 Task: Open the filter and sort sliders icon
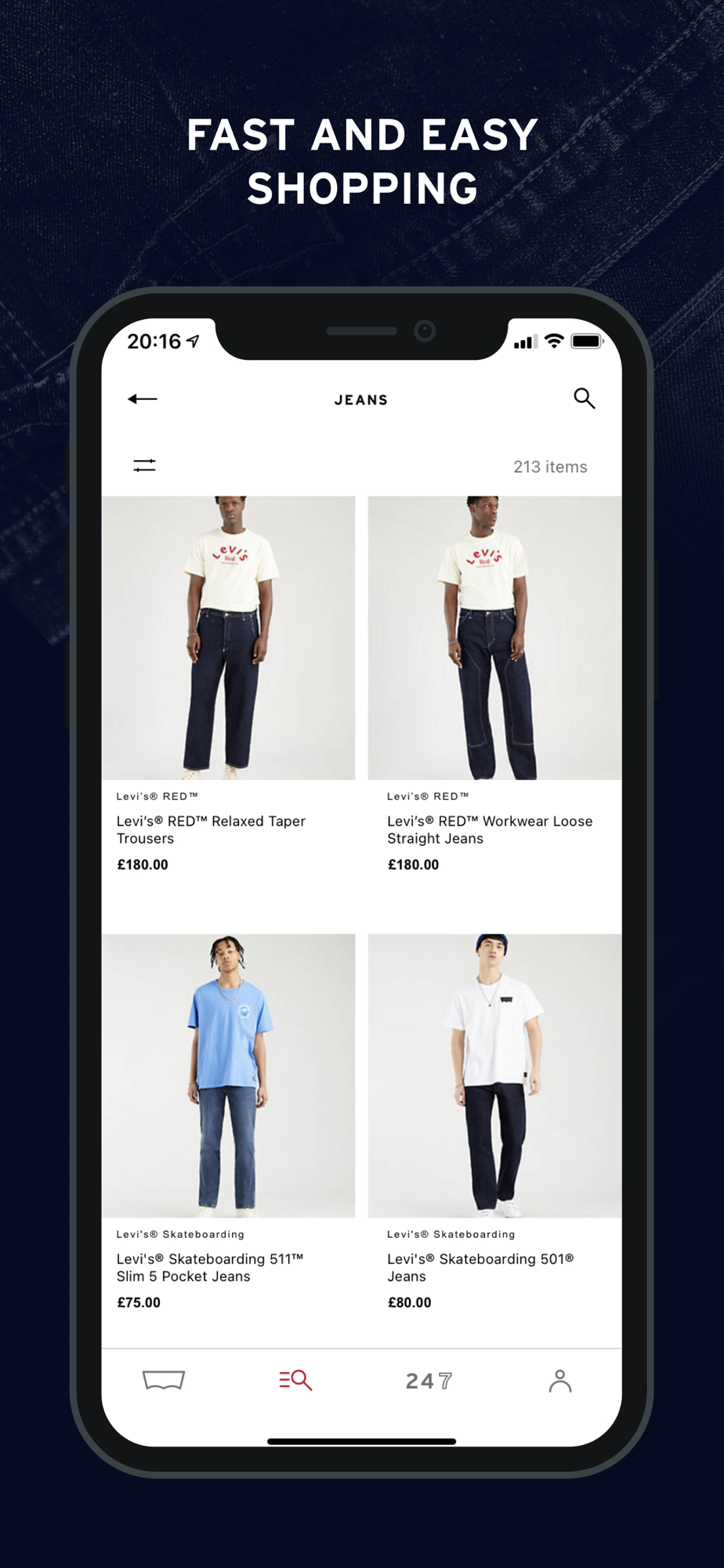tap(144, 466)
